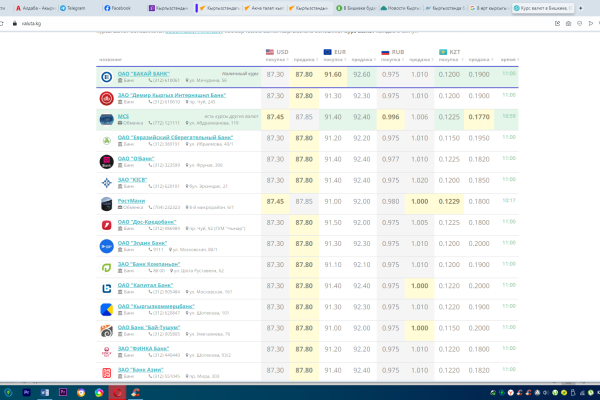Click the camera snapshot icon in browser toolbar
Viewport: 600px width, 400px height.
click(568, 23)
